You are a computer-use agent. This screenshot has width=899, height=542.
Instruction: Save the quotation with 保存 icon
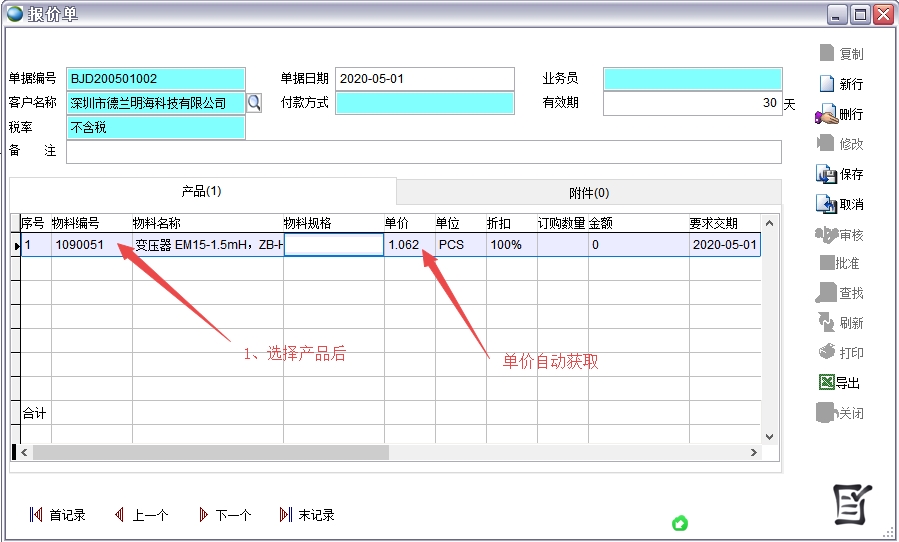[827, 174]
